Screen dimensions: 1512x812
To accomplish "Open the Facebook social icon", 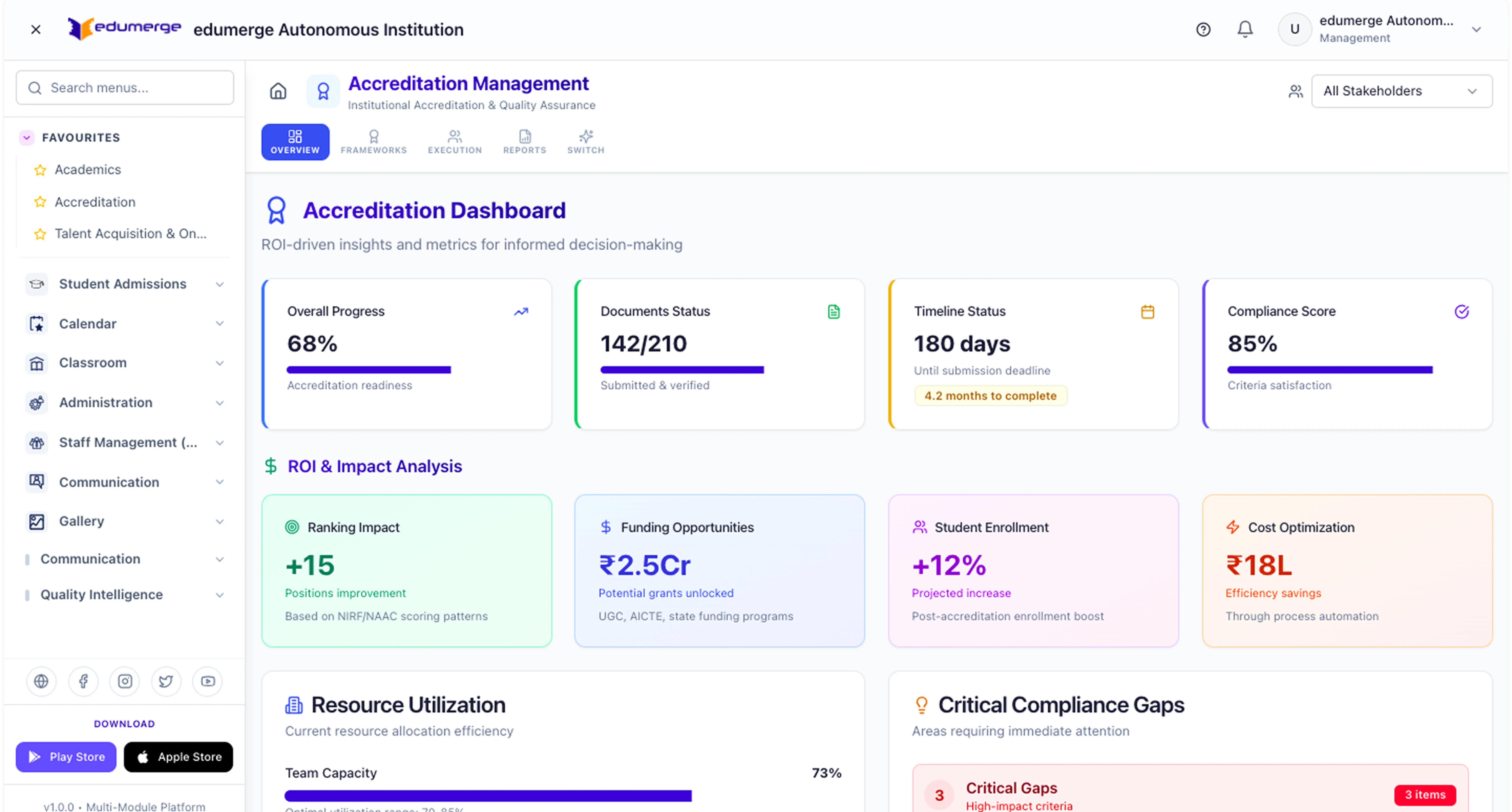I will point(83,681).
